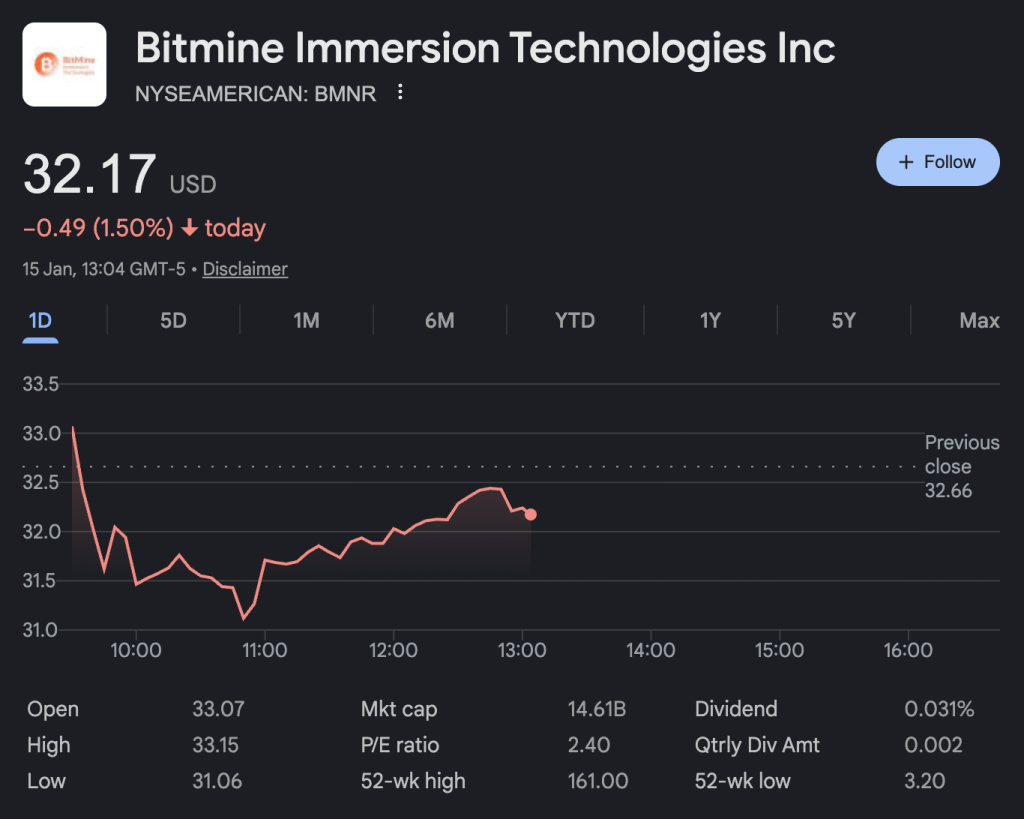Open the 5Y chart view
This screenshot has width=1024, height=819.
(x=842, y=320)
